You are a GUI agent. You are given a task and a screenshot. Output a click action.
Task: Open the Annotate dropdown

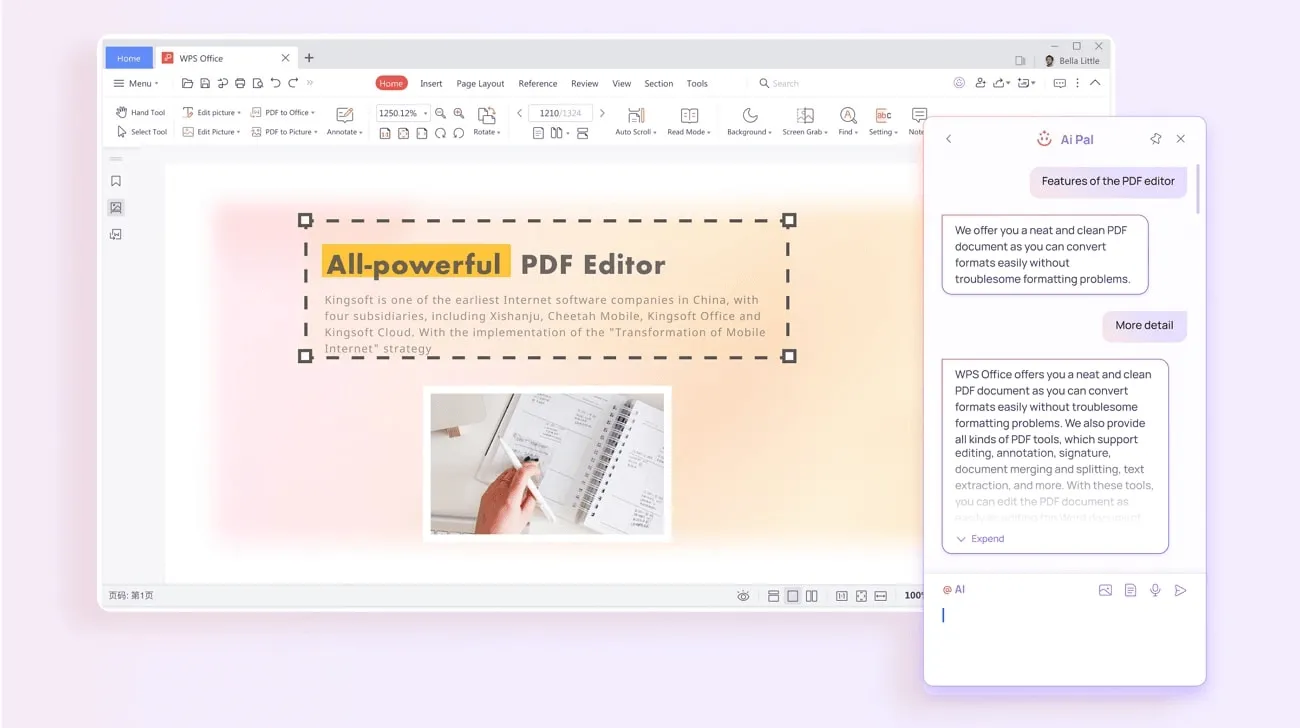[x=344, y=120]
